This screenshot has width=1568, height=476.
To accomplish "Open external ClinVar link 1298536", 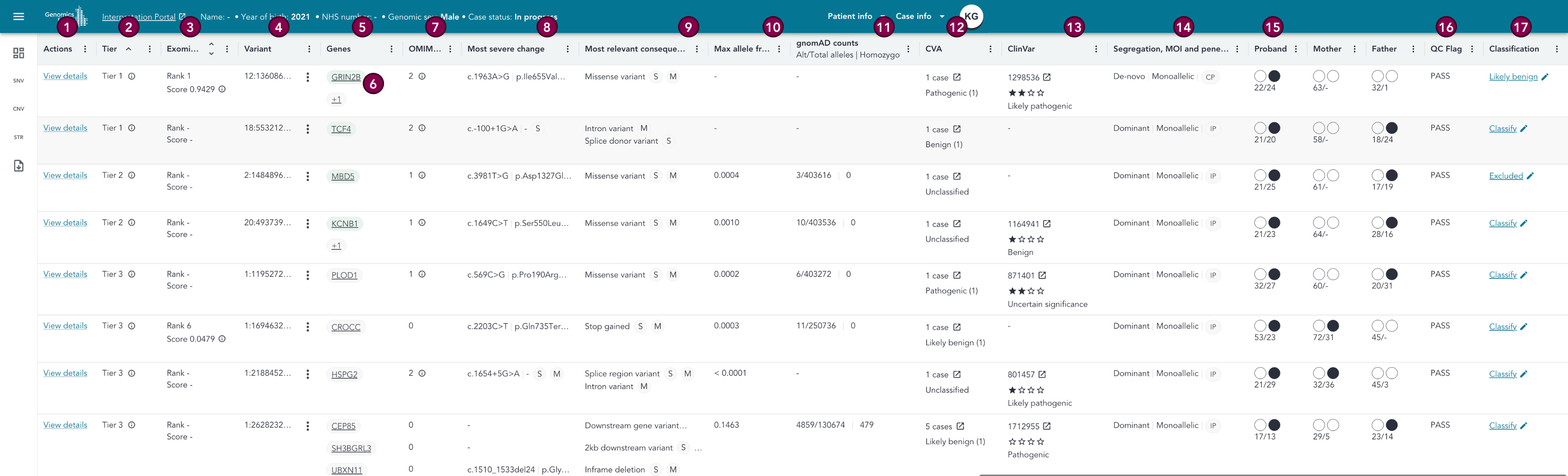I will (1046, 77).
